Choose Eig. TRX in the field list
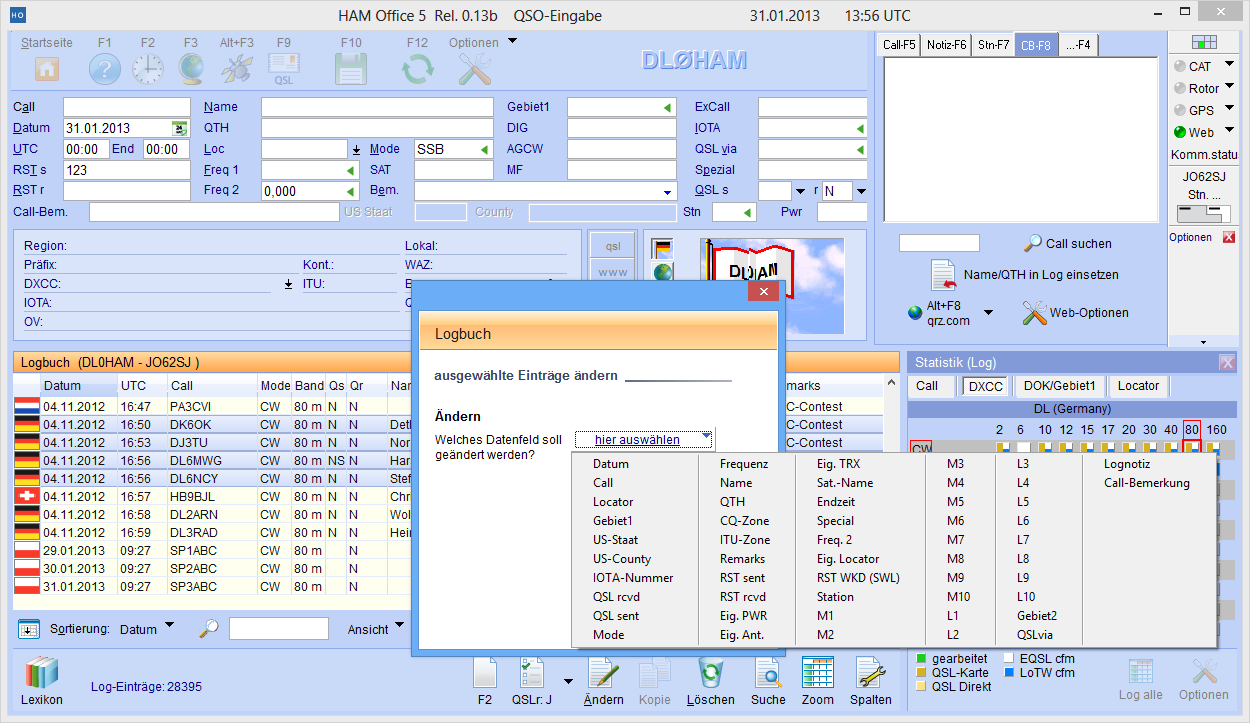 [838, 464]
